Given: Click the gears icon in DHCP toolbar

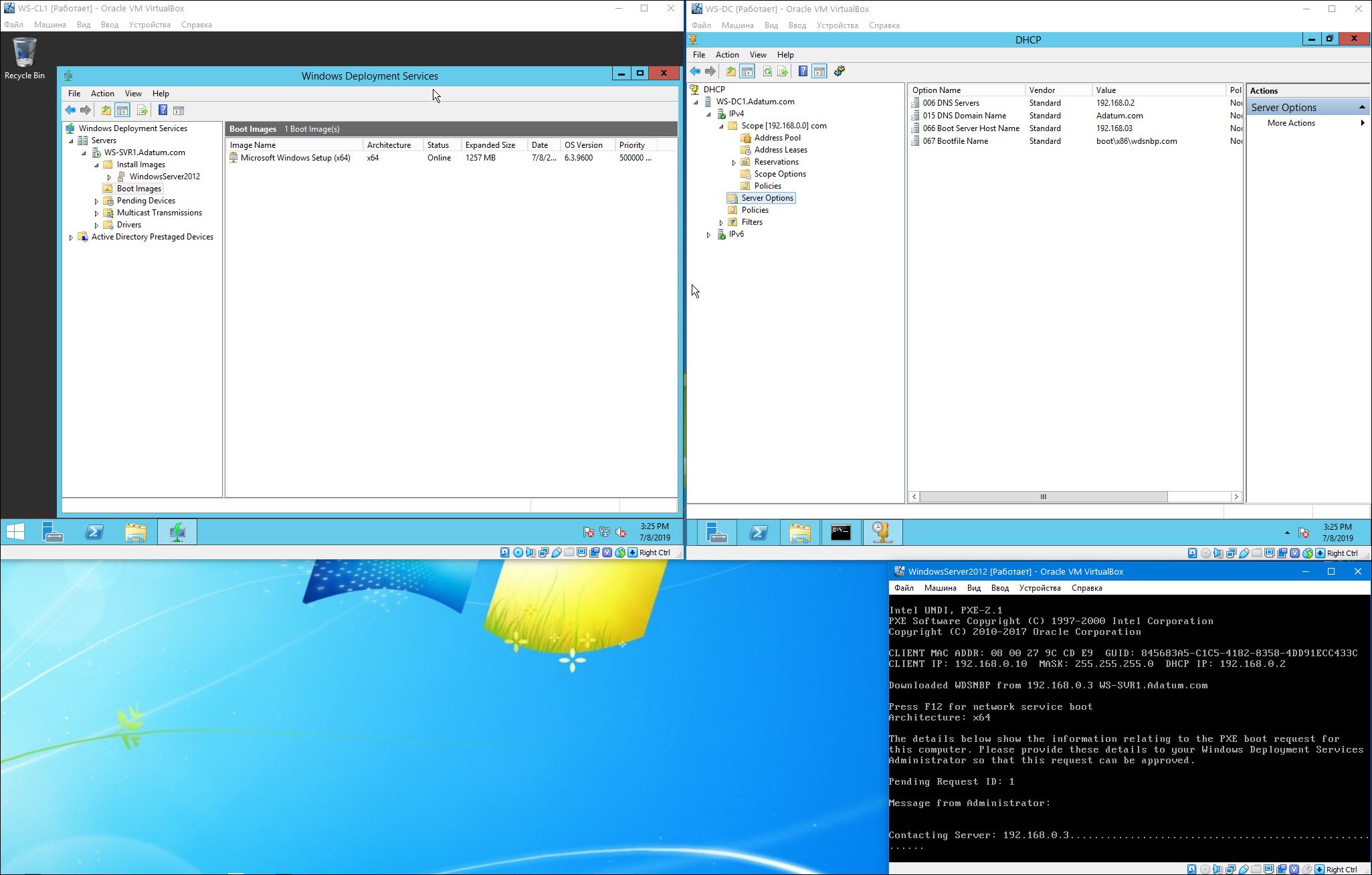Looking at the screenshot, I should [x=840, y=72].
